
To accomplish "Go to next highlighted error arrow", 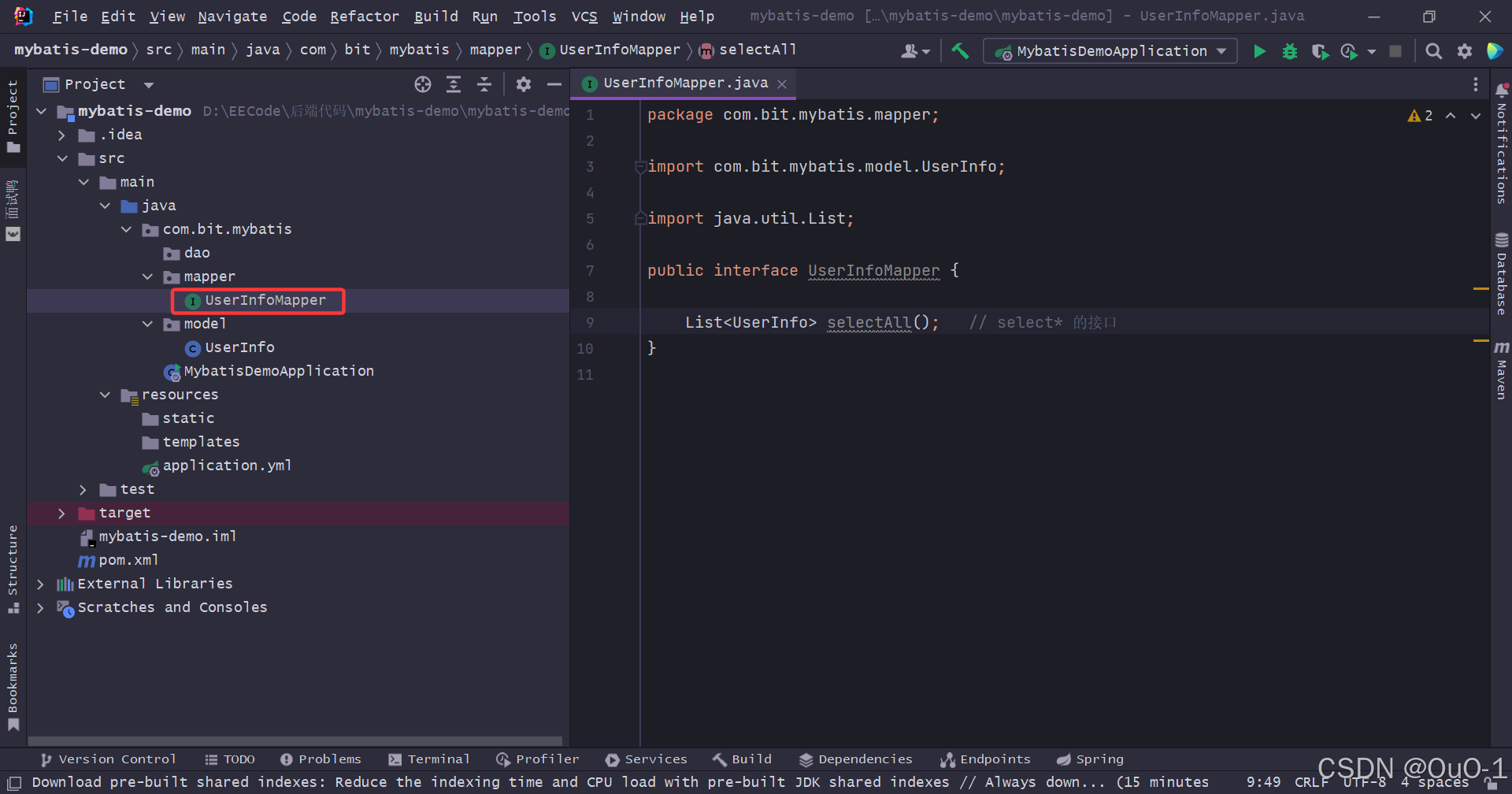I will (1476, 116).
